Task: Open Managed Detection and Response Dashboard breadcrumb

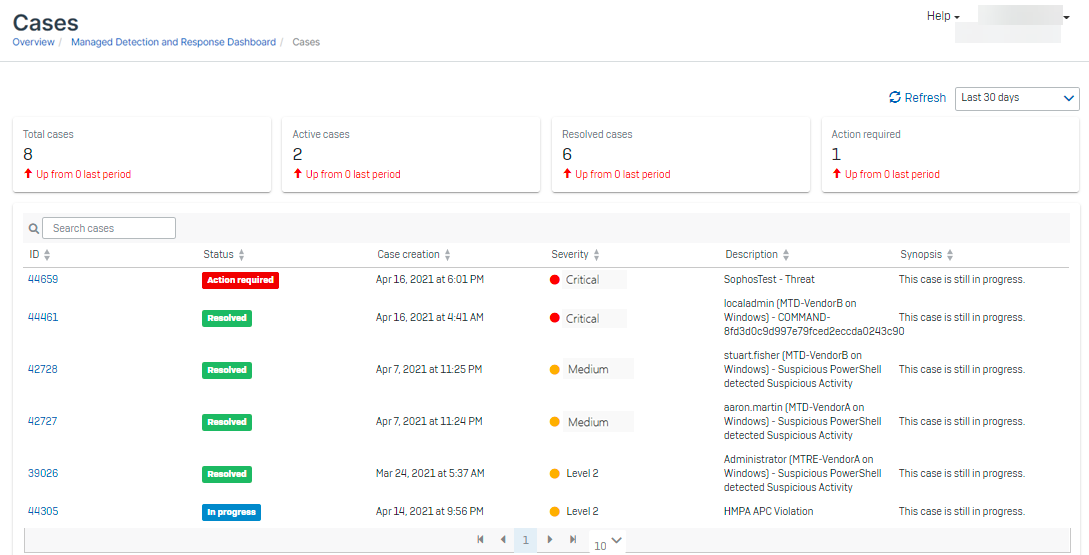Action: coord(173,42)
